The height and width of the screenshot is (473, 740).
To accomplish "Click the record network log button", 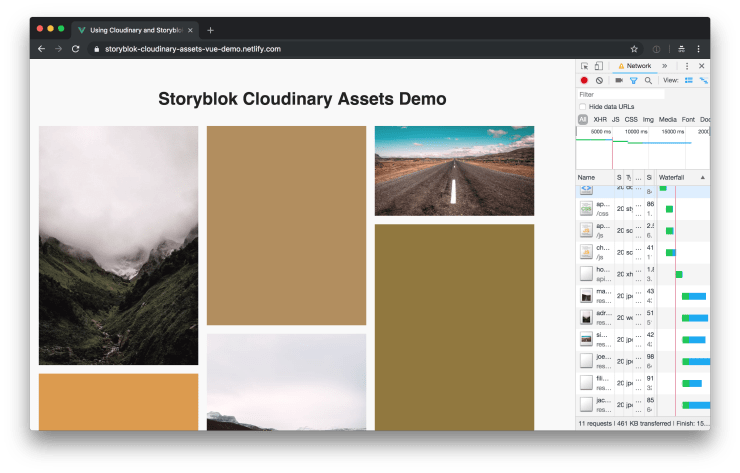I will (584, 80).
